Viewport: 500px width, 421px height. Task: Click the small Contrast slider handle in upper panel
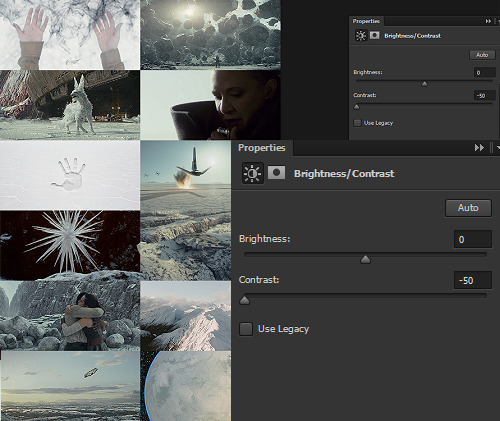(357, 107)
